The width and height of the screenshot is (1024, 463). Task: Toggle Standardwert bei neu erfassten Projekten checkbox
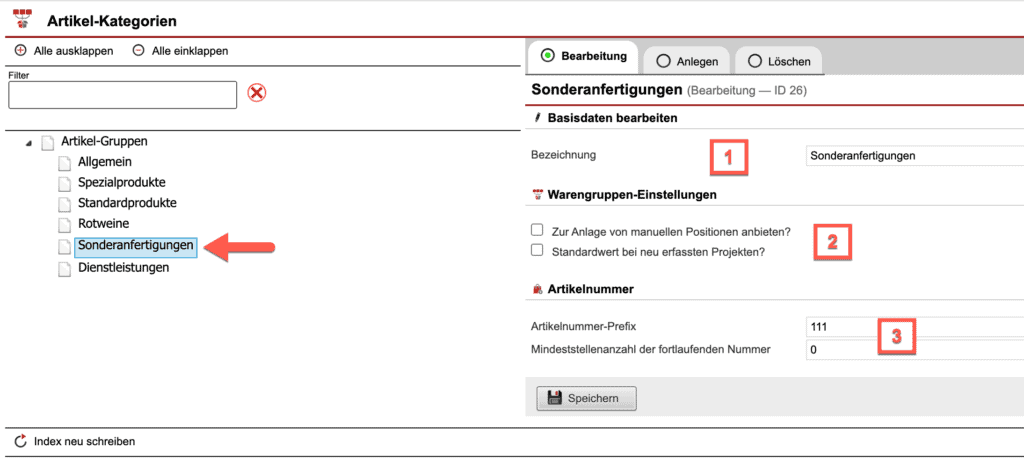point(537,249)
